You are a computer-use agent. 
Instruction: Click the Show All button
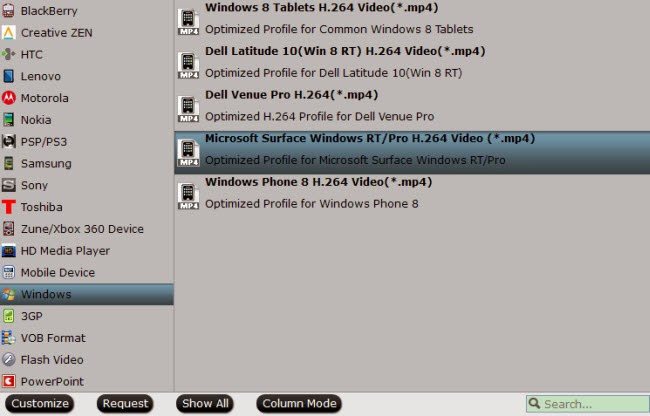[x=205, y=404]
